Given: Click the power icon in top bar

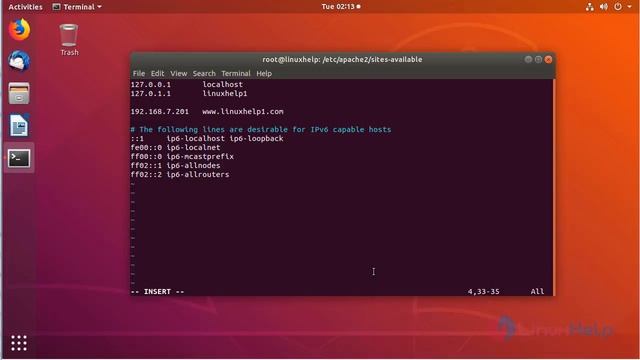Looking at the screenshot, I should (x=618, y=7).
